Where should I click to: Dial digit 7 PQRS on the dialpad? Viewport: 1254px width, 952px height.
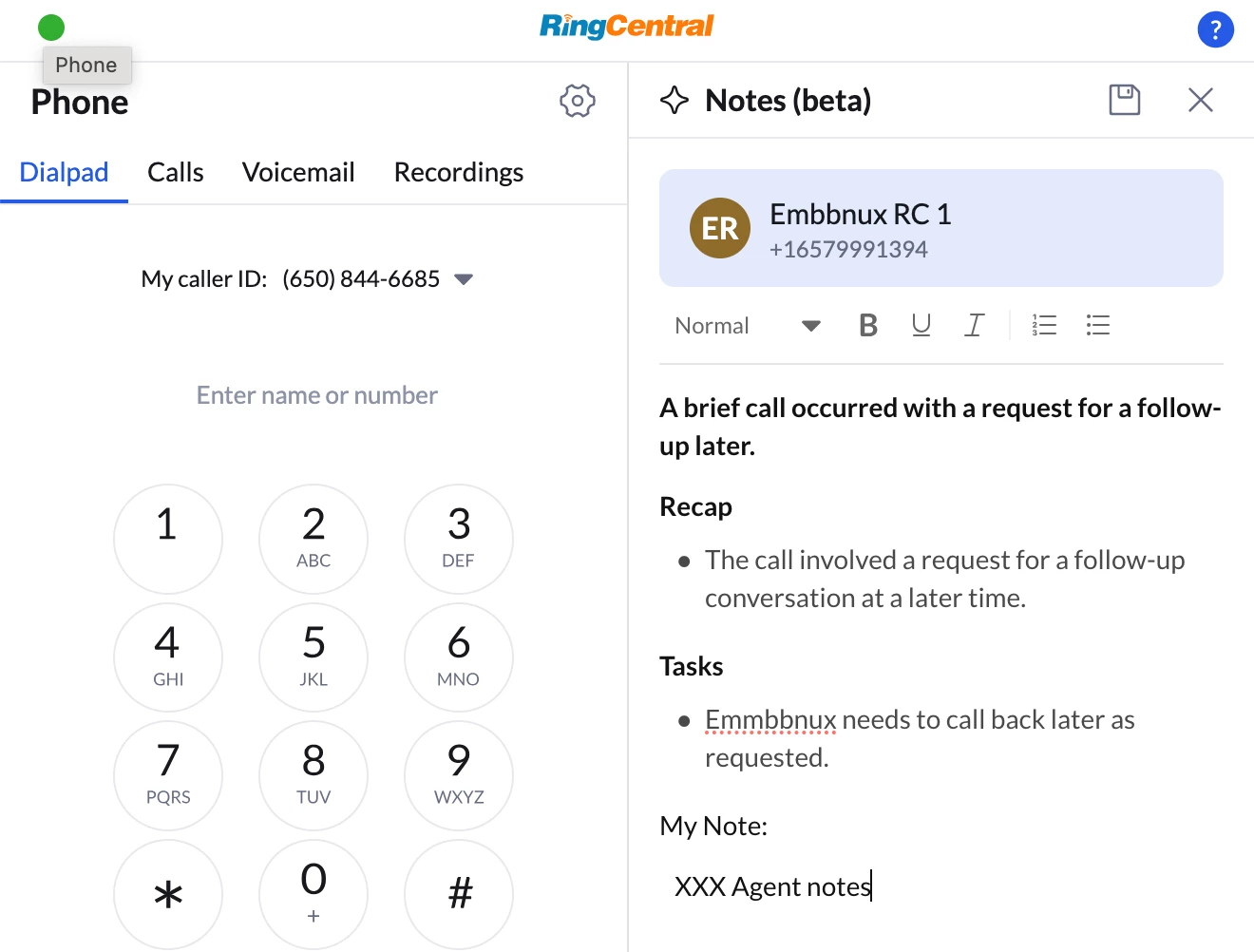point(168,775)
